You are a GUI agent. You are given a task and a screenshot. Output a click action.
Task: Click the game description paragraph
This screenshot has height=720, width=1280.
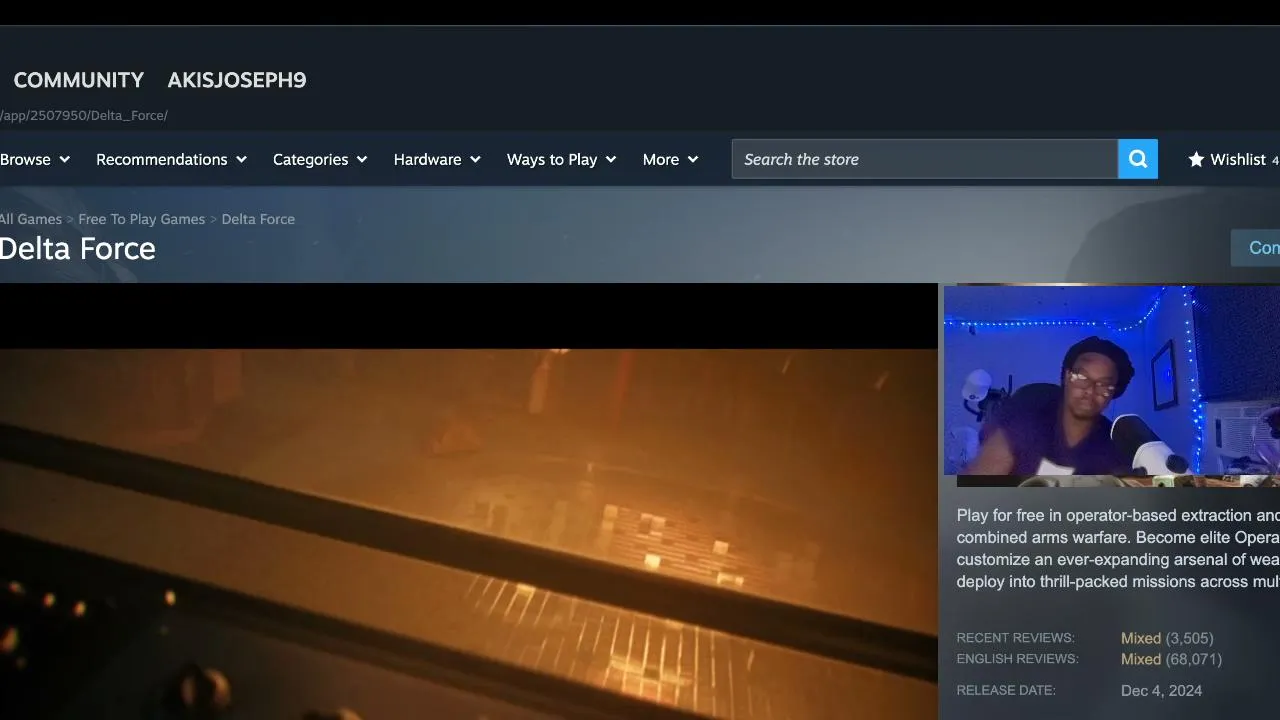point(1118,549)
